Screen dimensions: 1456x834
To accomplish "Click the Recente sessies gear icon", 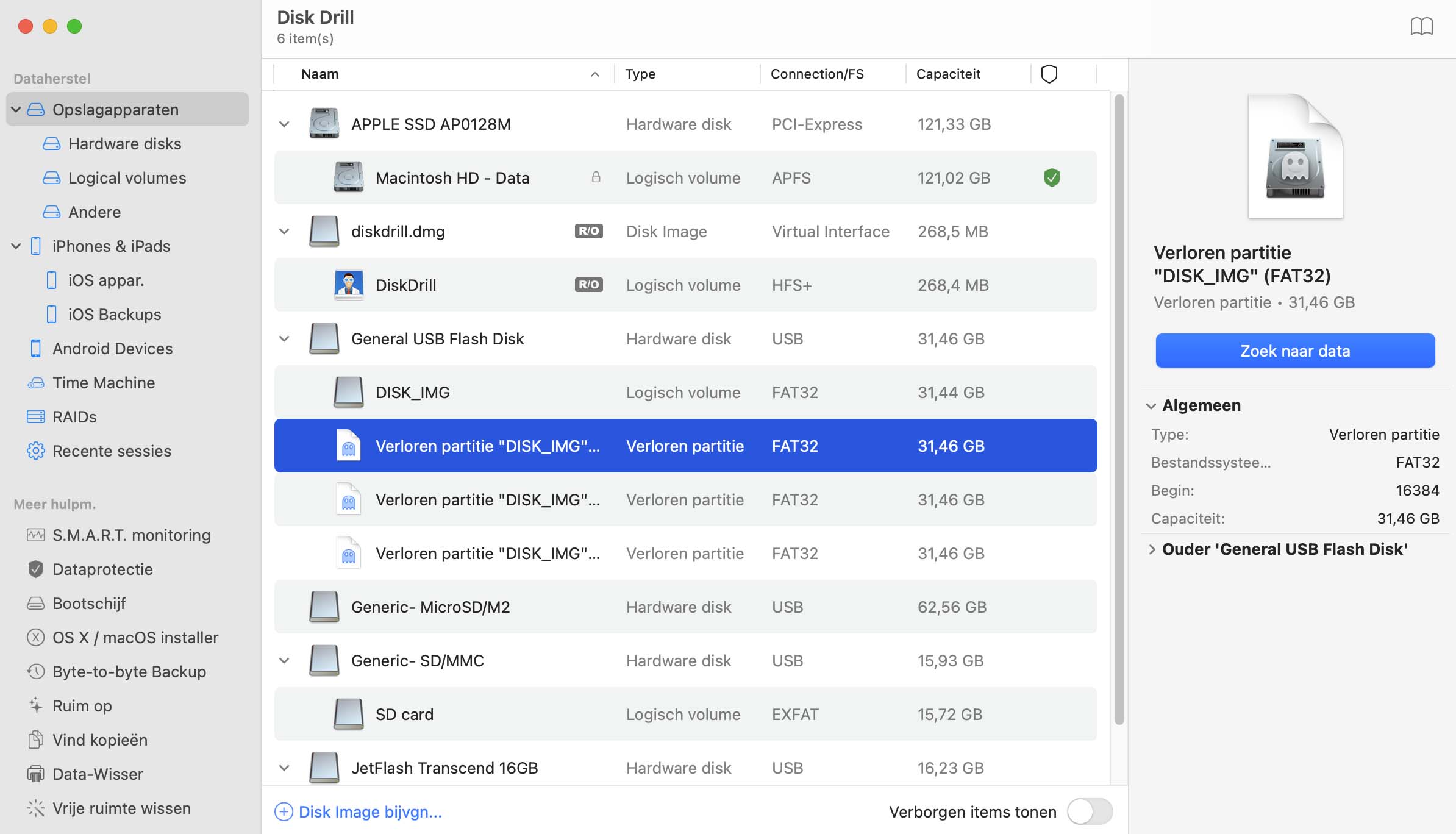I will (36, 451).
